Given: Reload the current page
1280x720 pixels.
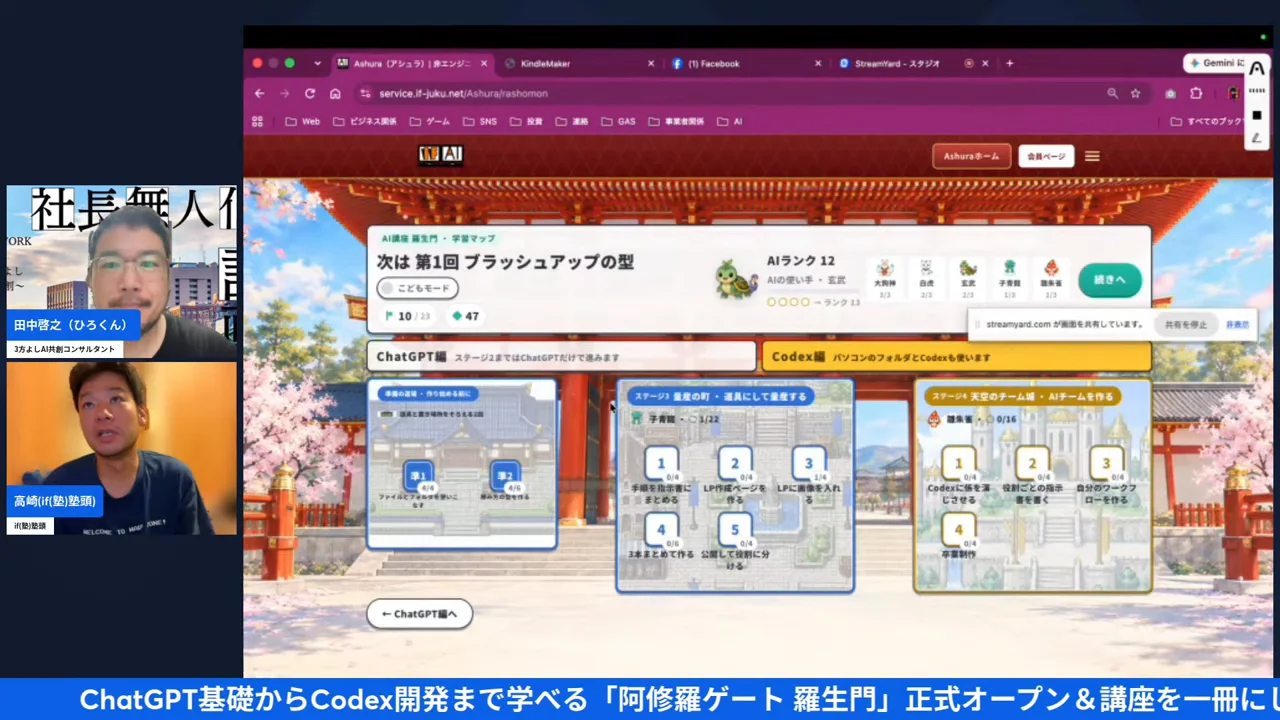Looking at the screenshot, I should point(310,93).
